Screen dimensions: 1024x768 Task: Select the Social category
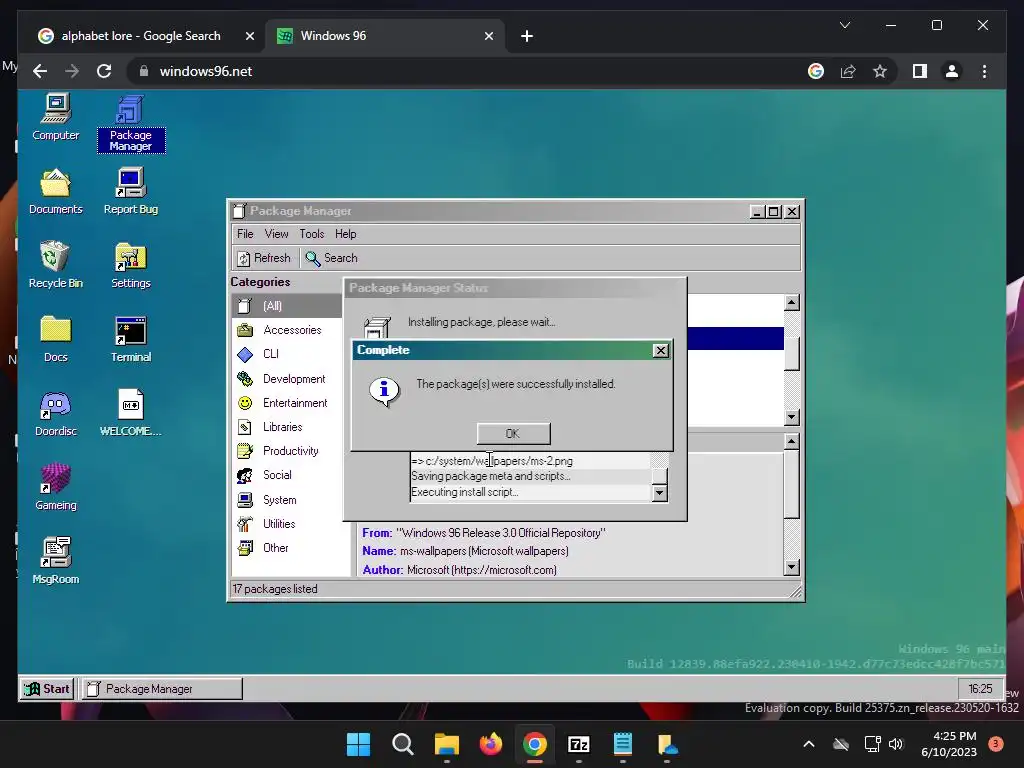287,475
